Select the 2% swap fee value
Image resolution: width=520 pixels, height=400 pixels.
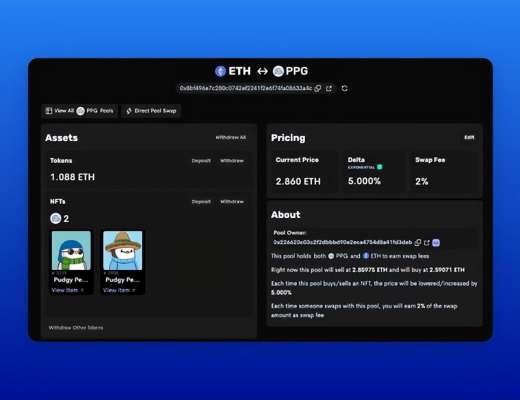click(422, 181)
